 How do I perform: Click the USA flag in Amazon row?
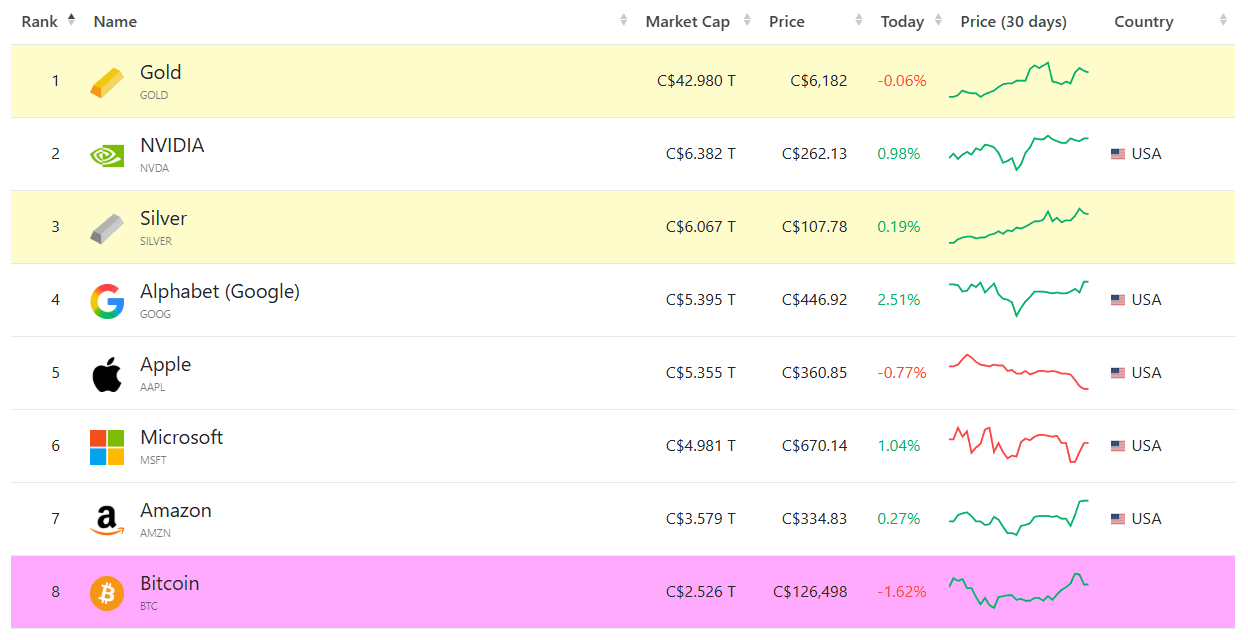(1118, 519)
